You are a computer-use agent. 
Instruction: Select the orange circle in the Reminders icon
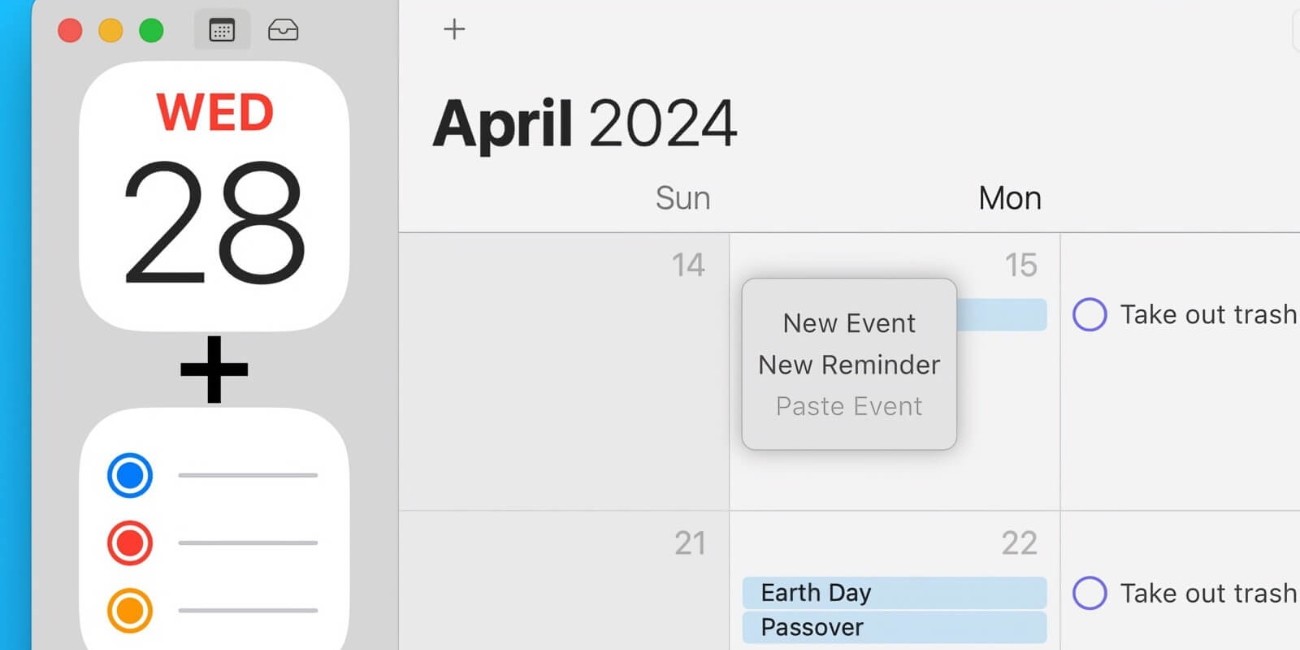[128, 611]
